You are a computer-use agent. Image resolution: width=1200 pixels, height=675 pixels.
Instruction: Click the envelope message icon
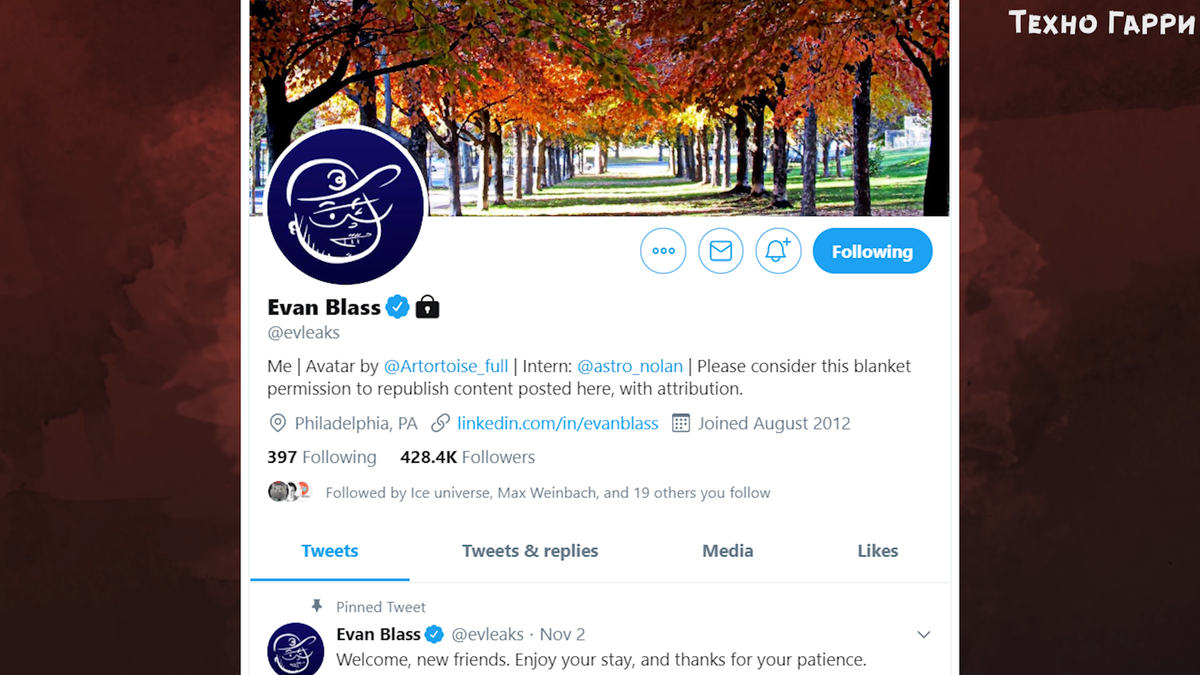pyautogui.click(x=721, y=251)
